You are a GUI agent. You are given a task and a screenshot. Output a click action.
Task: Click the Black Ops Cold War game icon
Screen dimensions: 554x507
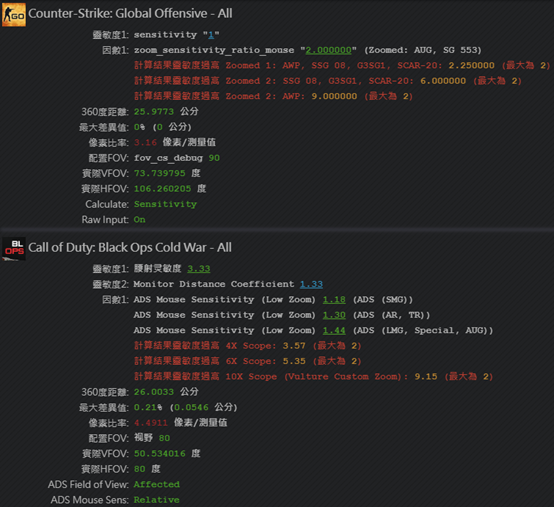pyautogui.click(x=14, y=249)
